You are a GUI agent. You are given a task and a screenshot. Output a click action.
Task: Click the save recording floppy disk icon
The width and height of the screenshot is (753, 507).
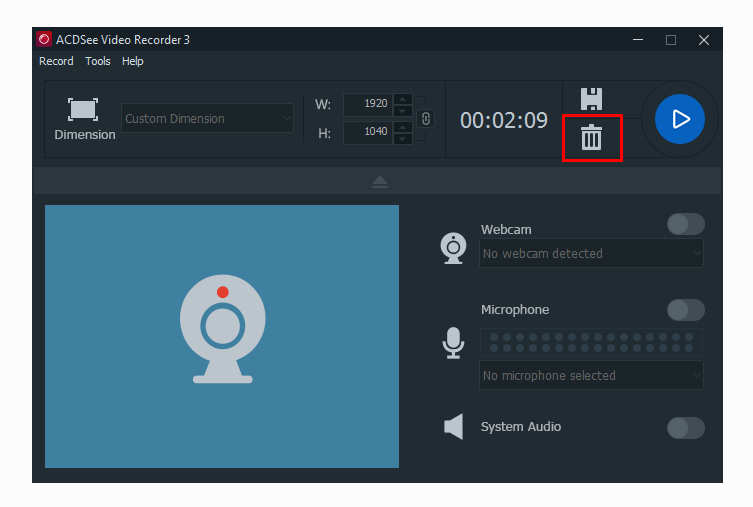click(591, 99)
